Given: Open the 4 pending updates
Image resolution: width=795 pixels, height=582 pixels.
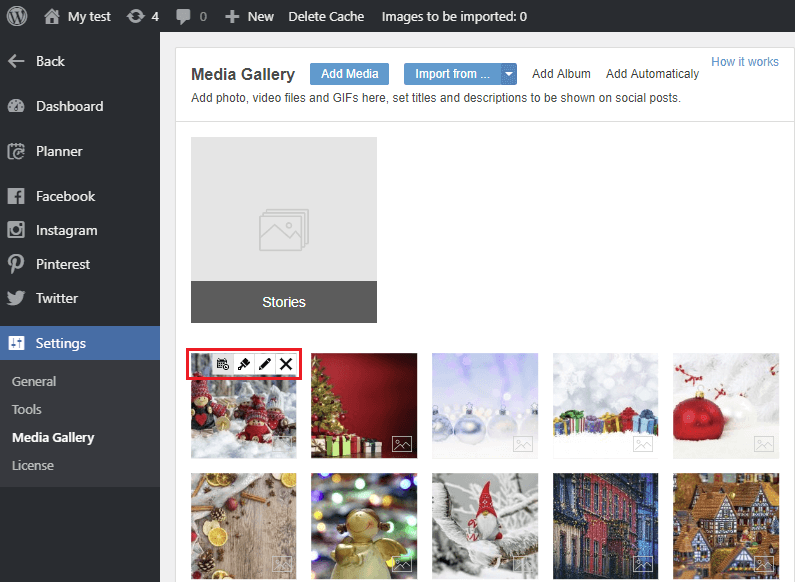Looking at the screenshot, I should coord(142,17).
